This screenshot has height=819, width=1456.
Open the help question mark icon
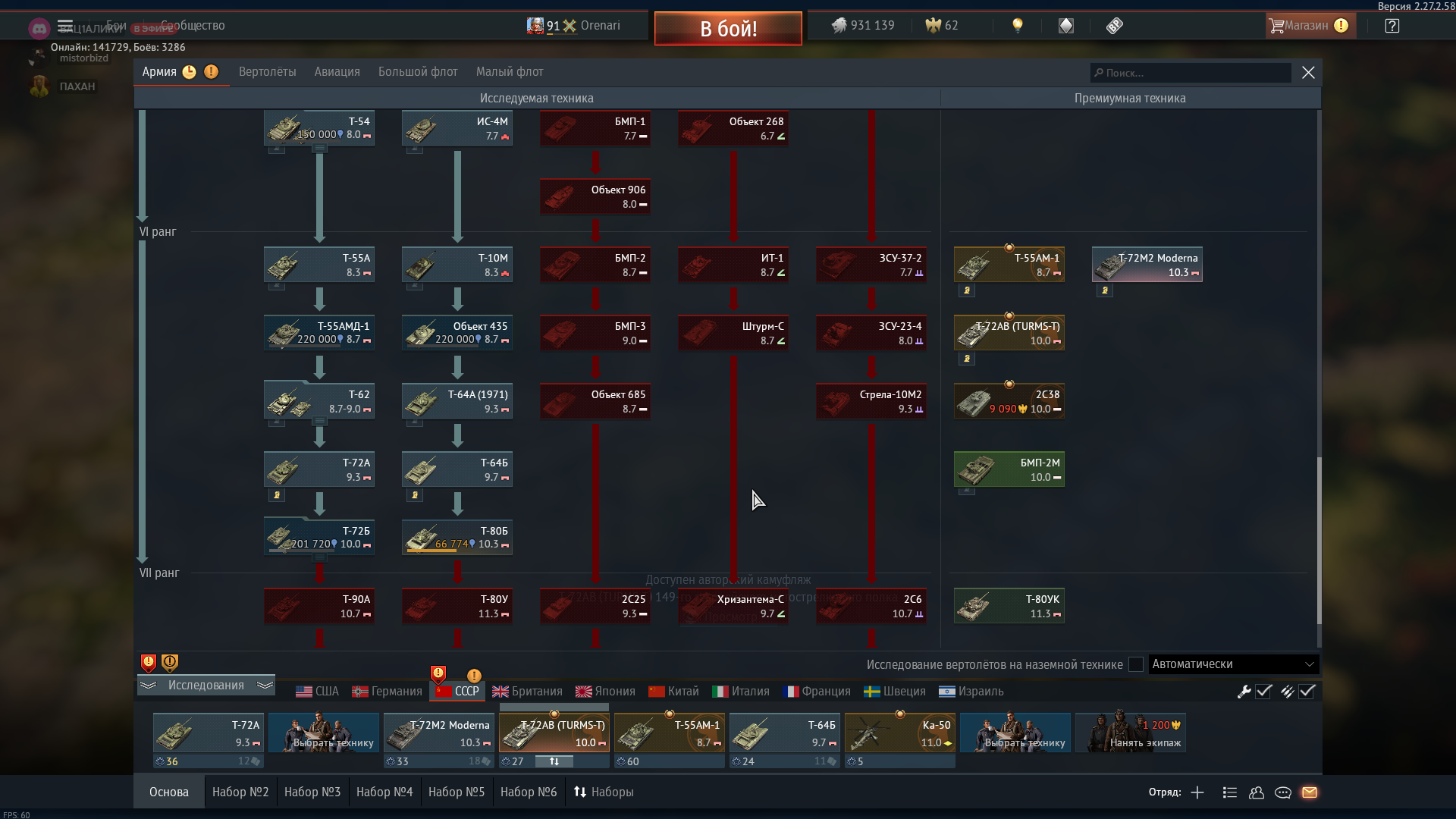click(x=1392, y=26)
